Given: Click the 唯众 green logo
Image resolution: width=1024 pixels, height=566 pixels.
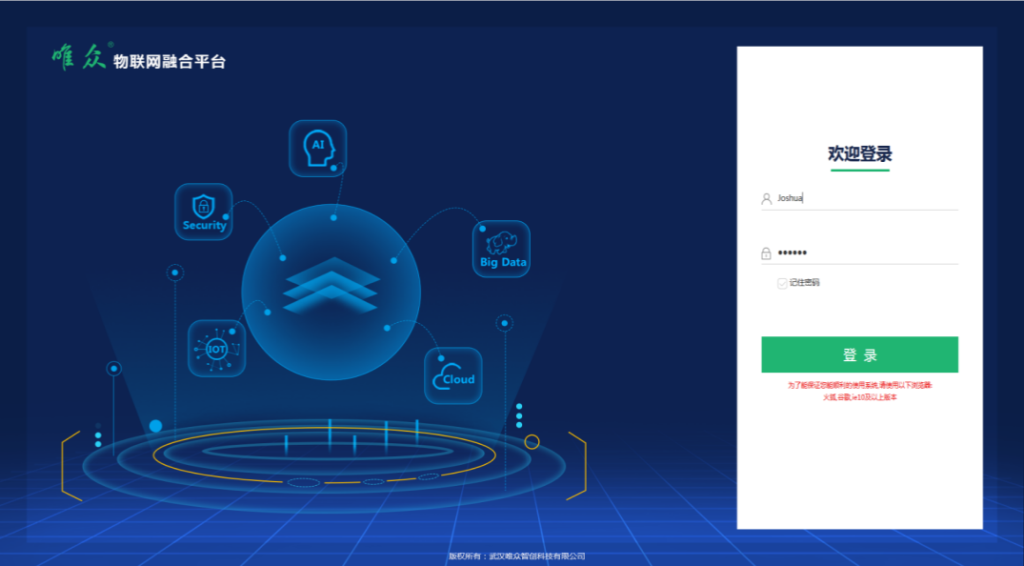Looking at the screenshot, I should coord(79,59).
